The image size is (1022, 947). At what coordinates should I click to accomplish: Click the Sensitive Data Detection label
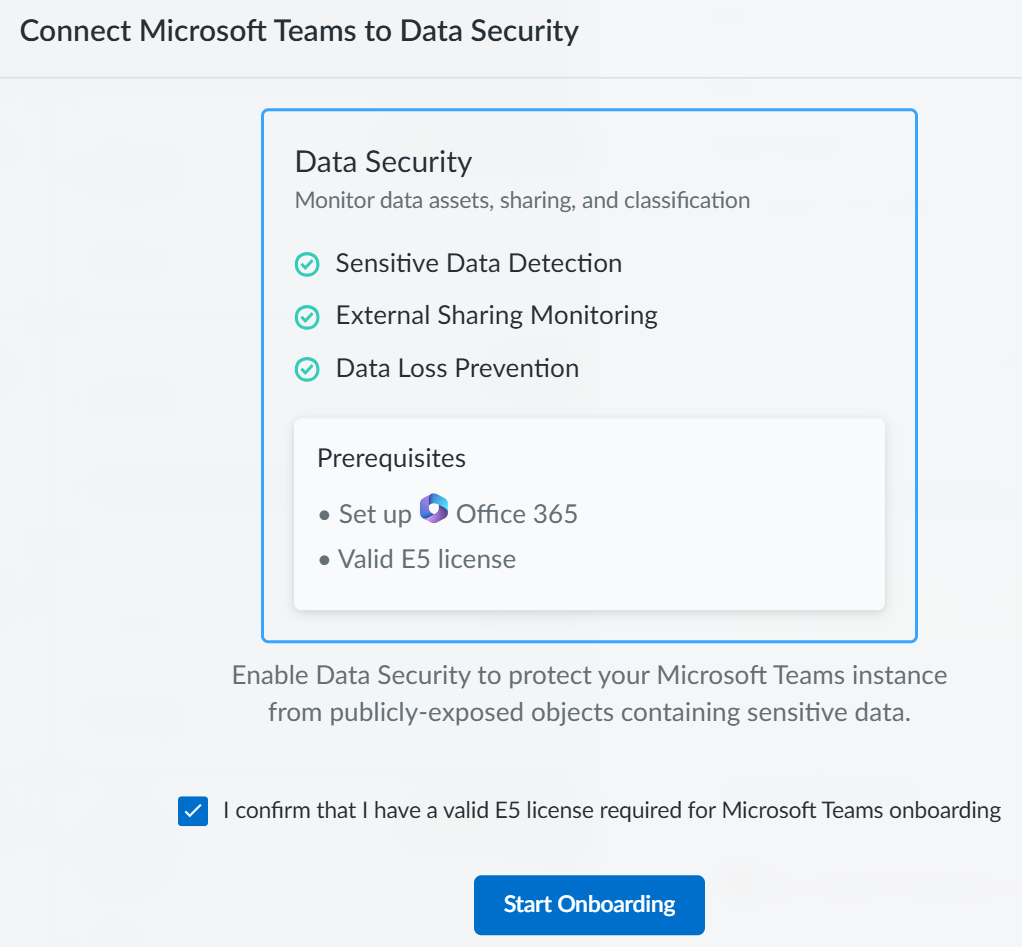pos(478,263)
